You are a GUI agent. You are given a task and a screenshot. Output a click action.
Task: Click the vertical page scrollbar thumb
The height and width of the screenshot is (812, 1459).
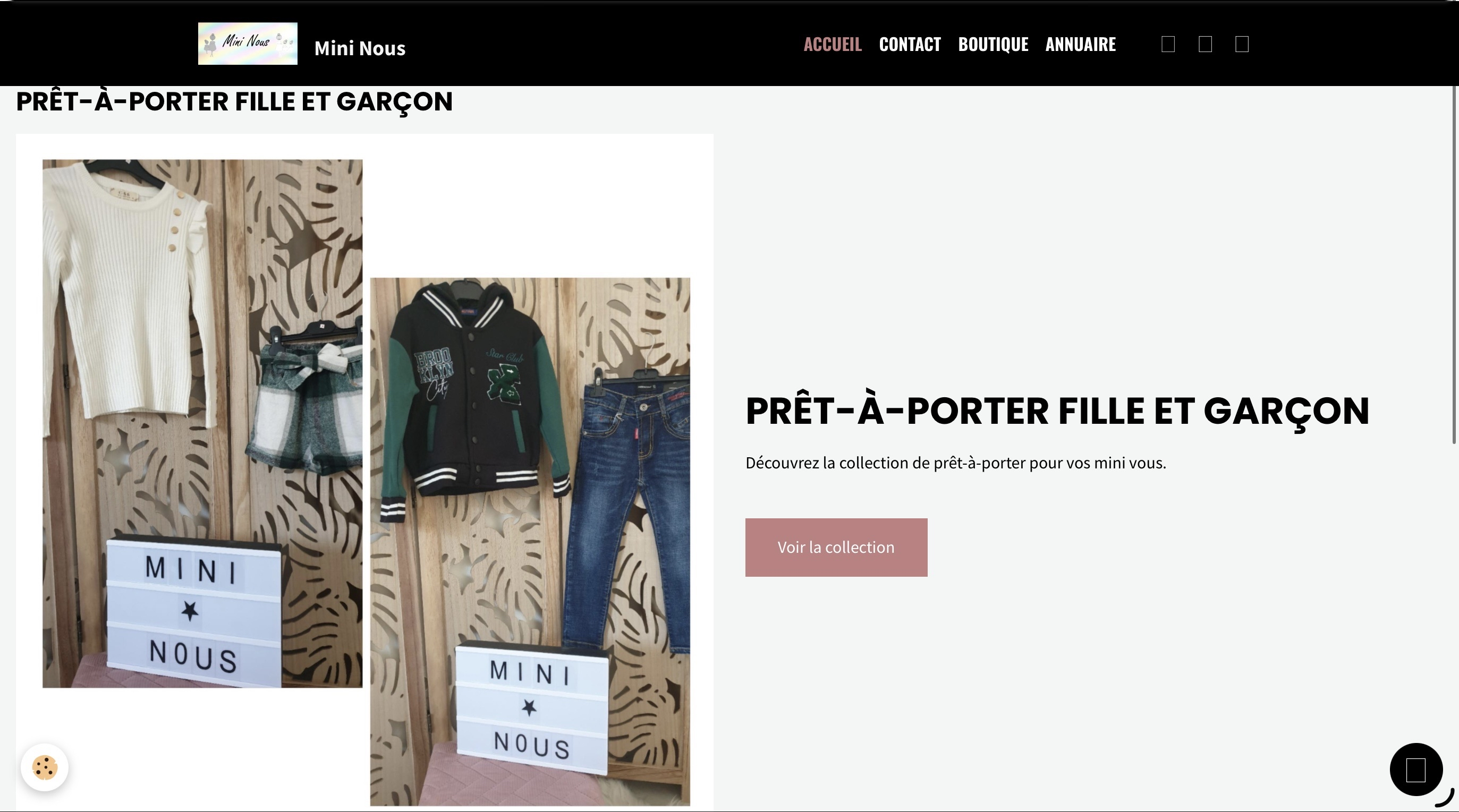[1454, 265]
